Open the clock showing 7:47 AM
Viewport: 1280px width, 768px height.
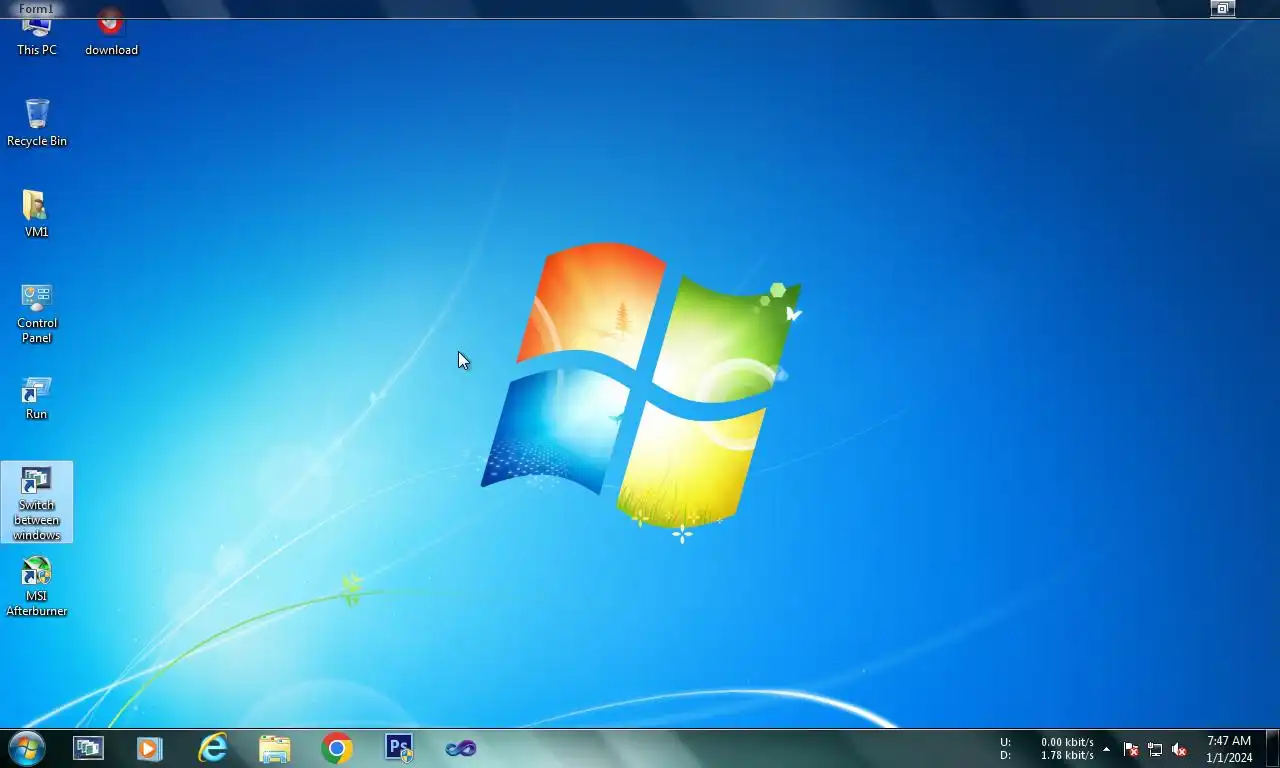1229,749
